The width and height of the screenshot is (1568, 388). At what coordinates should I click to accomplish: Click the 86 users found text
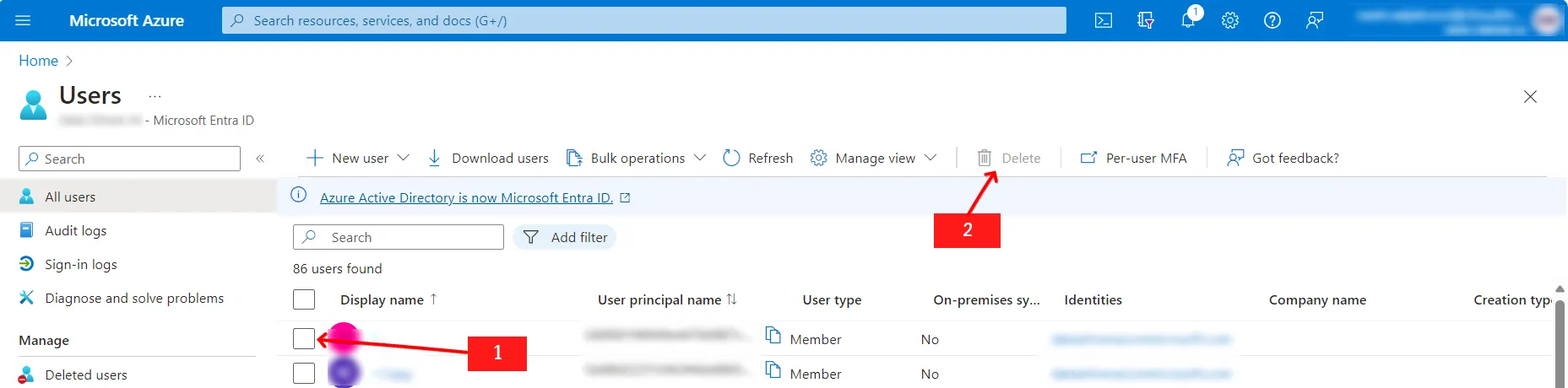pyautogui.click(x=337, y=268)
